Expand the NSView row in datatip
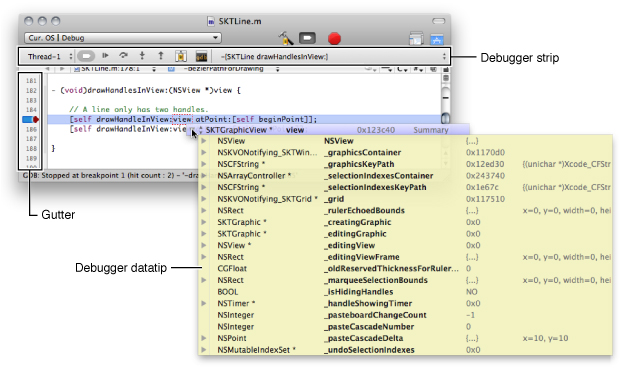Image resolution: width=633 pixels, height=375 pixels. click(204, 141)
